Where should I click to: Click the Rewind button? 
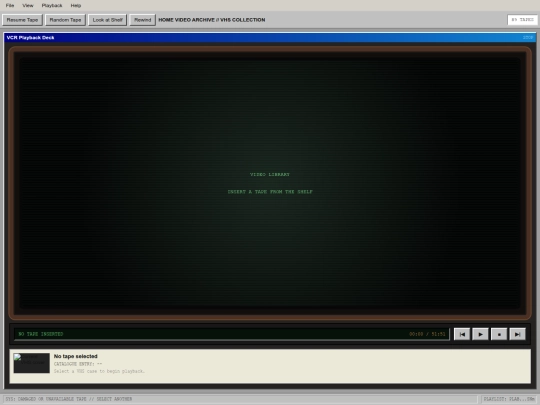point(143,20)
